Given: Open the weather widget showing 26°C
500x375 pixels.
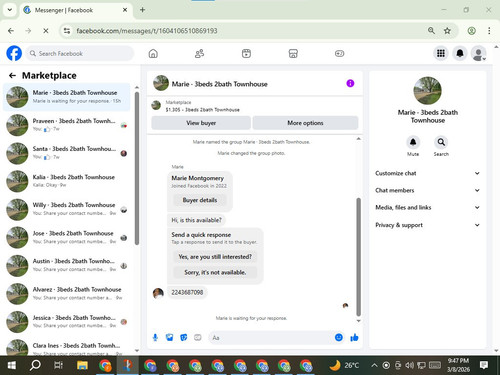Looking at the screenshot, I should 344,365.
